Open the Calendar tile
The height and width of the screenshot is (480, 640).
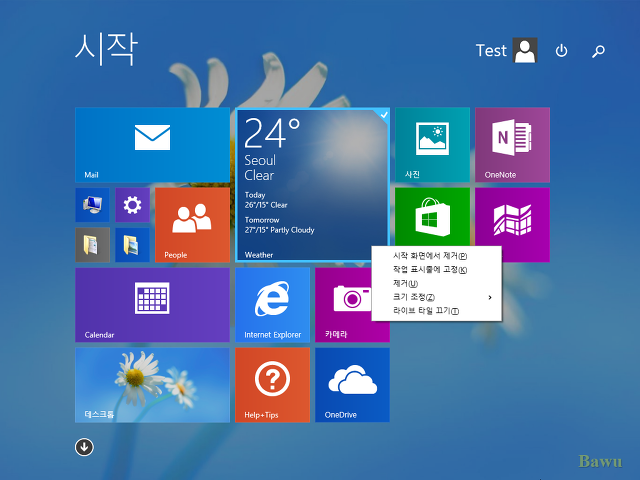[x=152, y=304]
